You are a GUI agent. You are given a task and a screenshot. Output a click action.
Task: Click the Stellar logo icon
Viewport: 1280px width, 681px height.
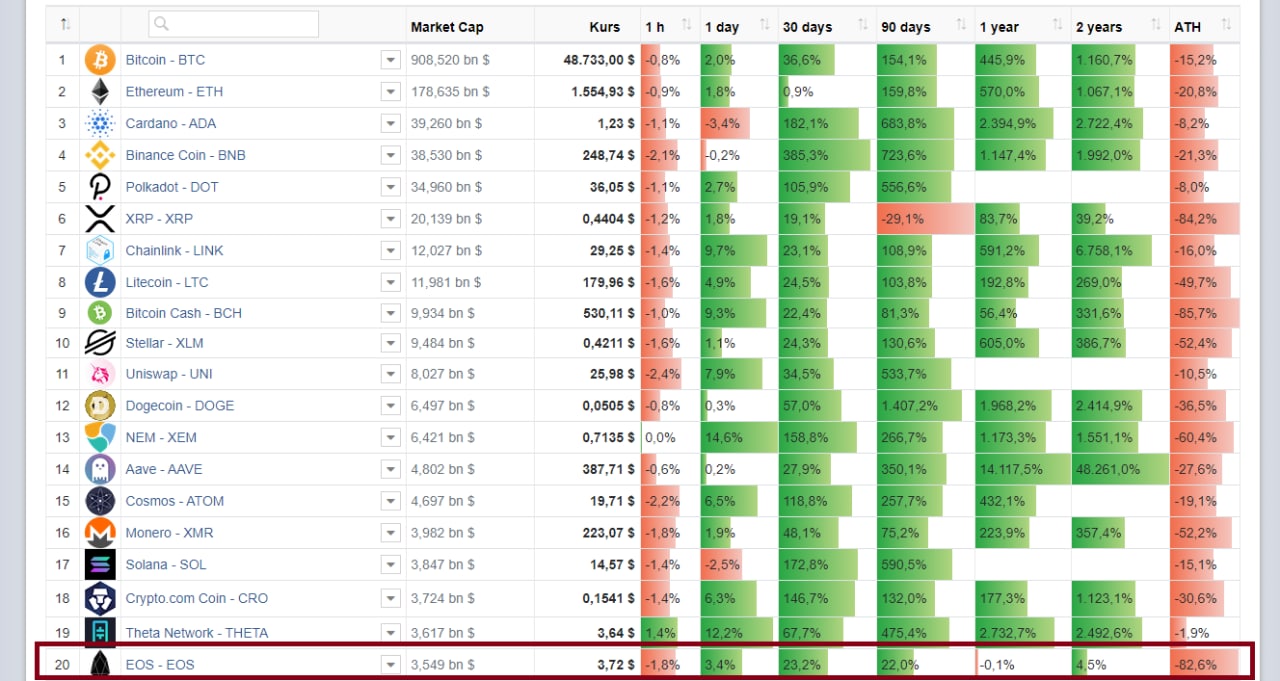click(100, 343)
